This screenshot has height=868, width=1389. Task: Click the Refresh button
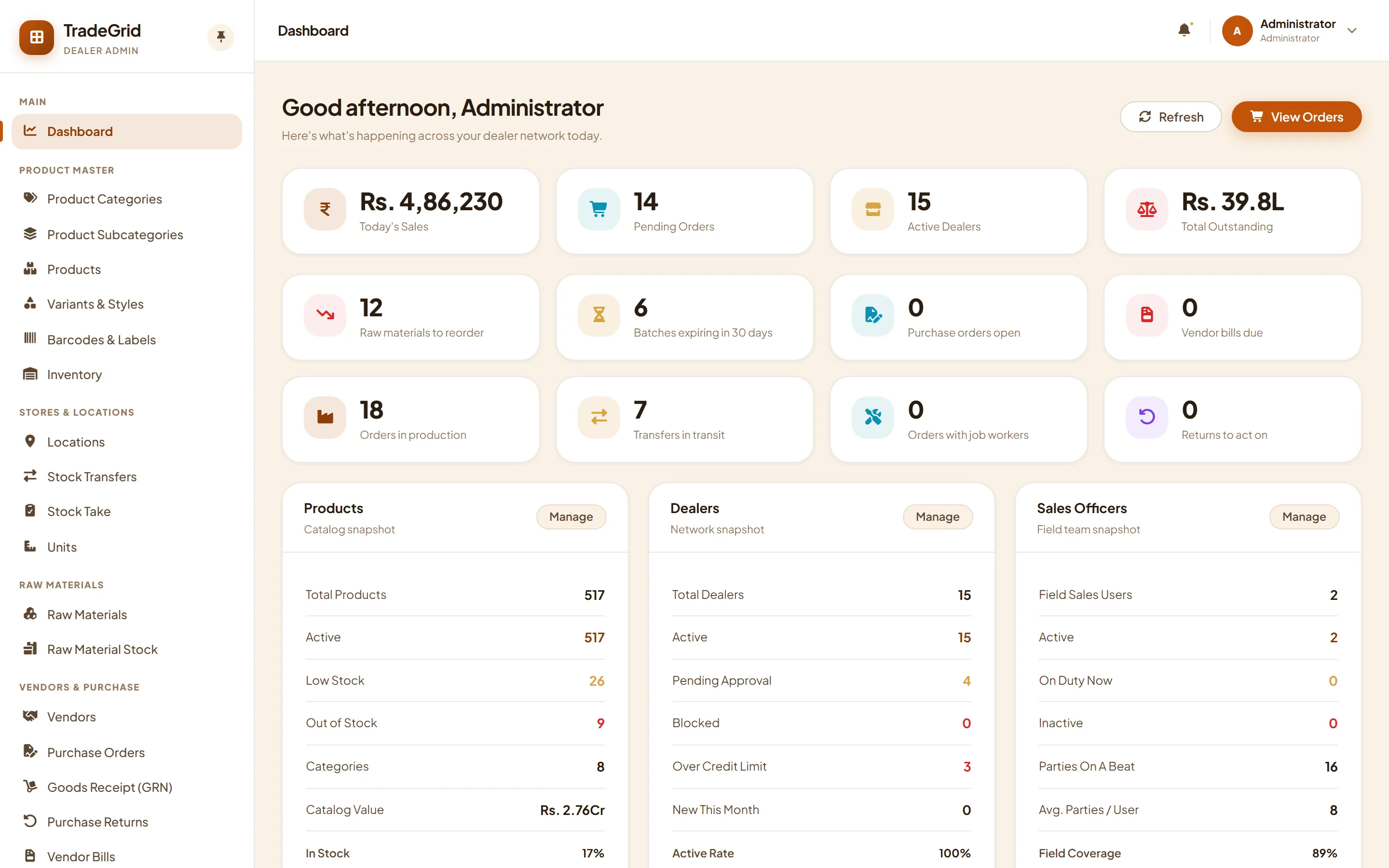(x=1171, y=117)
